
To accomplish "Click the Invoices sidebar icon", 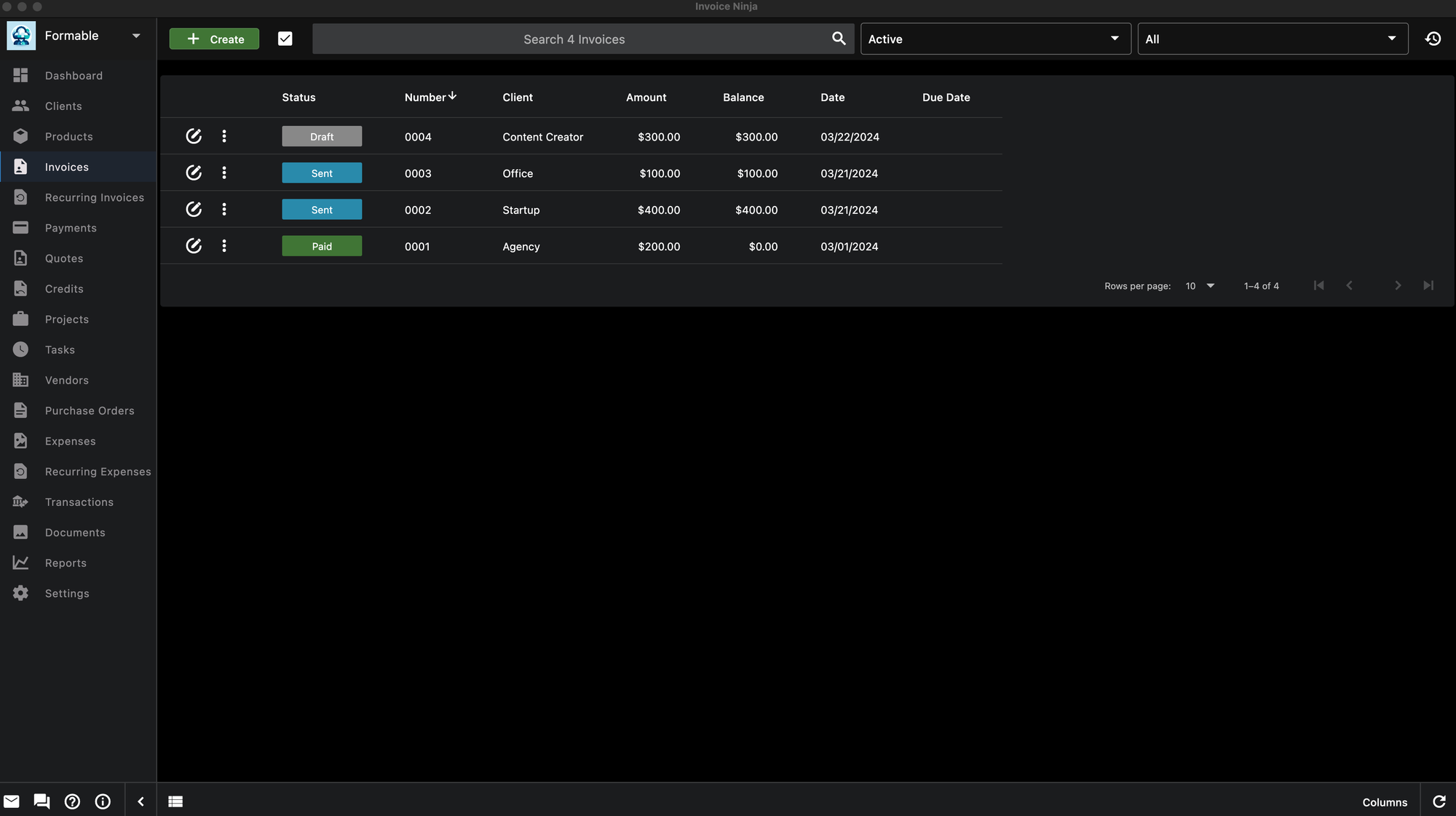I will pyautogui.click(x=19, y=166).
